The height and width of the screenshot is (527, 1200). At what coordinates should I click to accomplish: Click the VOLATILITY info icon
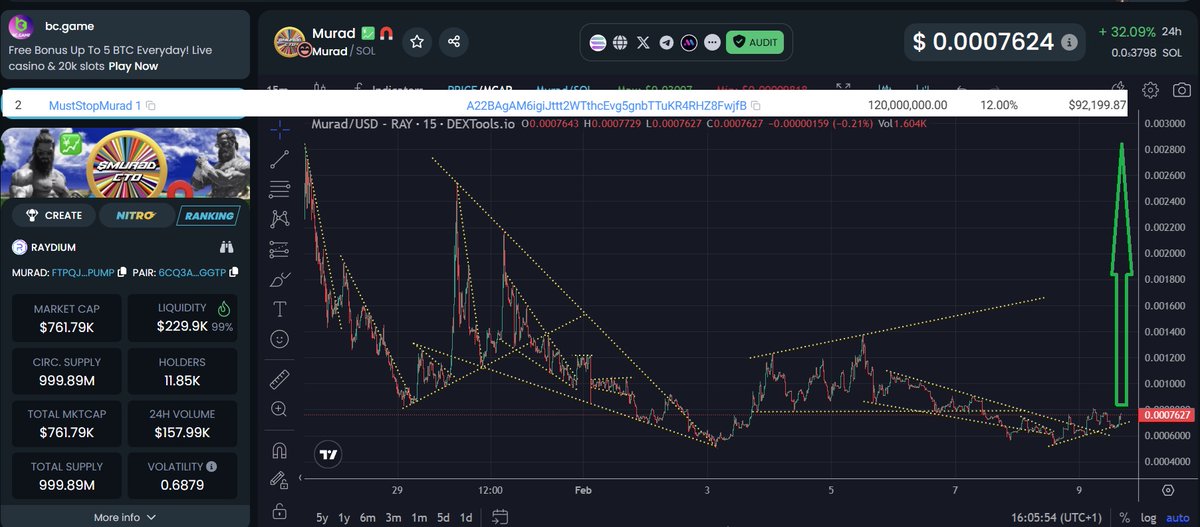point(211,466)
